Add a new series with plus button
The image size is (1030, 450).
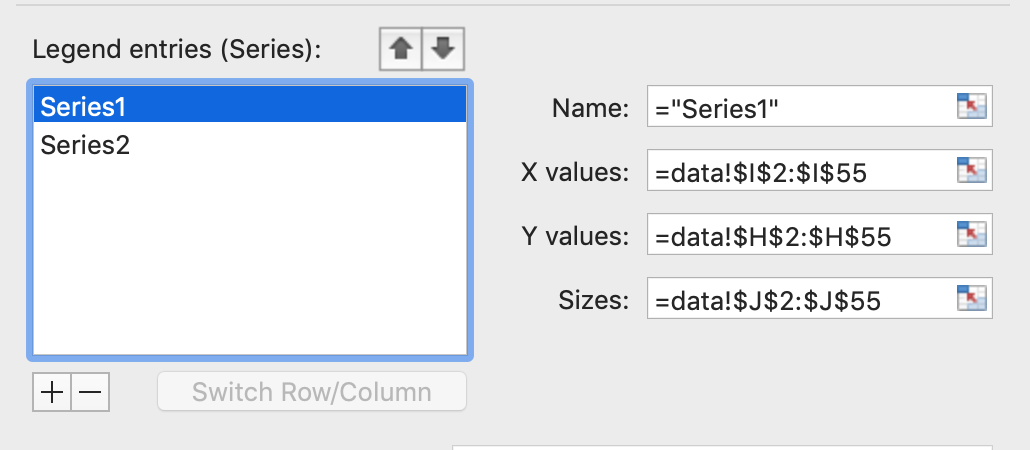(52, 392)
